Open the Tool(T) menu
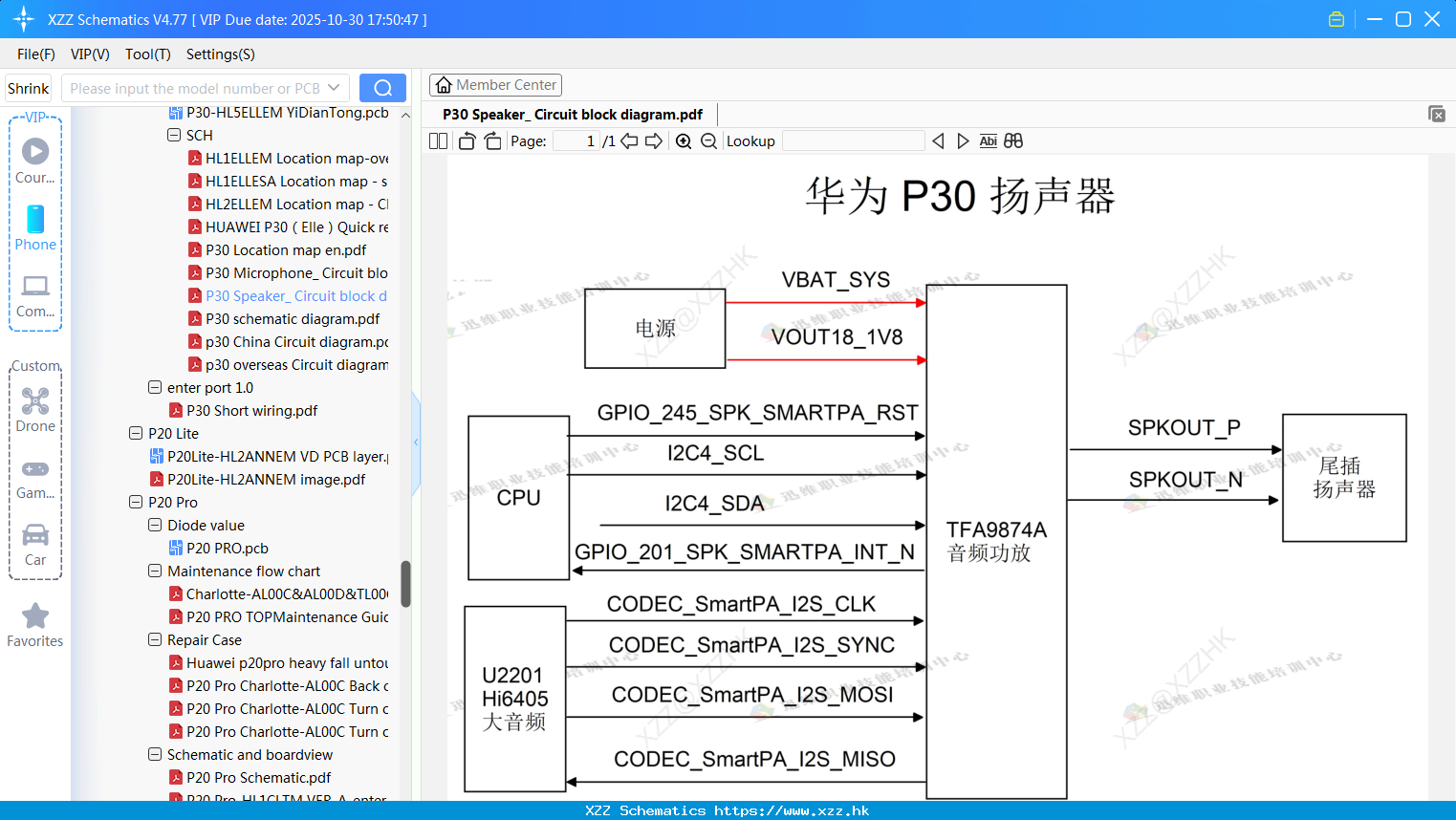 click(x=148, y=54)
